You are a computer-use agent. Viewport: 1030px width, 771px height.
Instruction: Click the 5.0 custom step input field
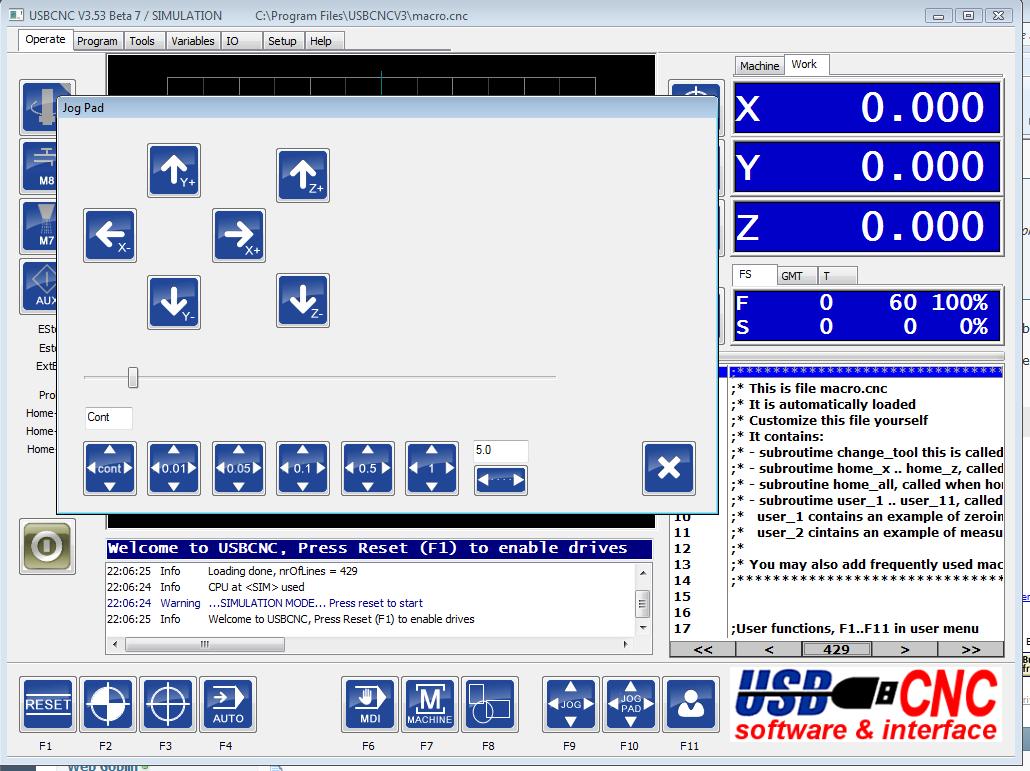coord(500,451)
